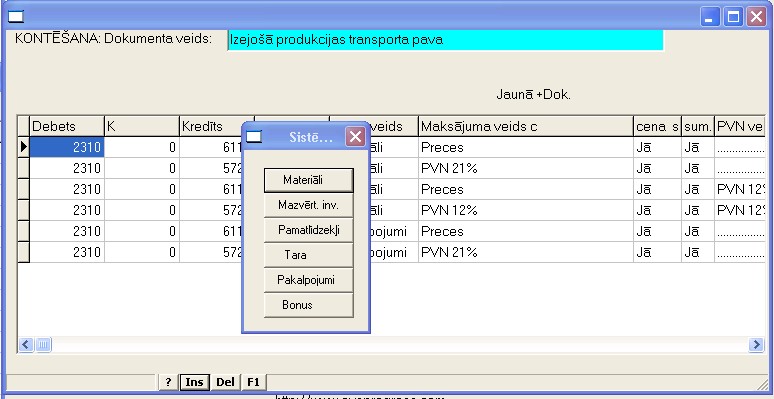This screenshot has height=399, width=774.
Task: Click PVN 21% cell in sixth row
Action: (x=526, y=252)
